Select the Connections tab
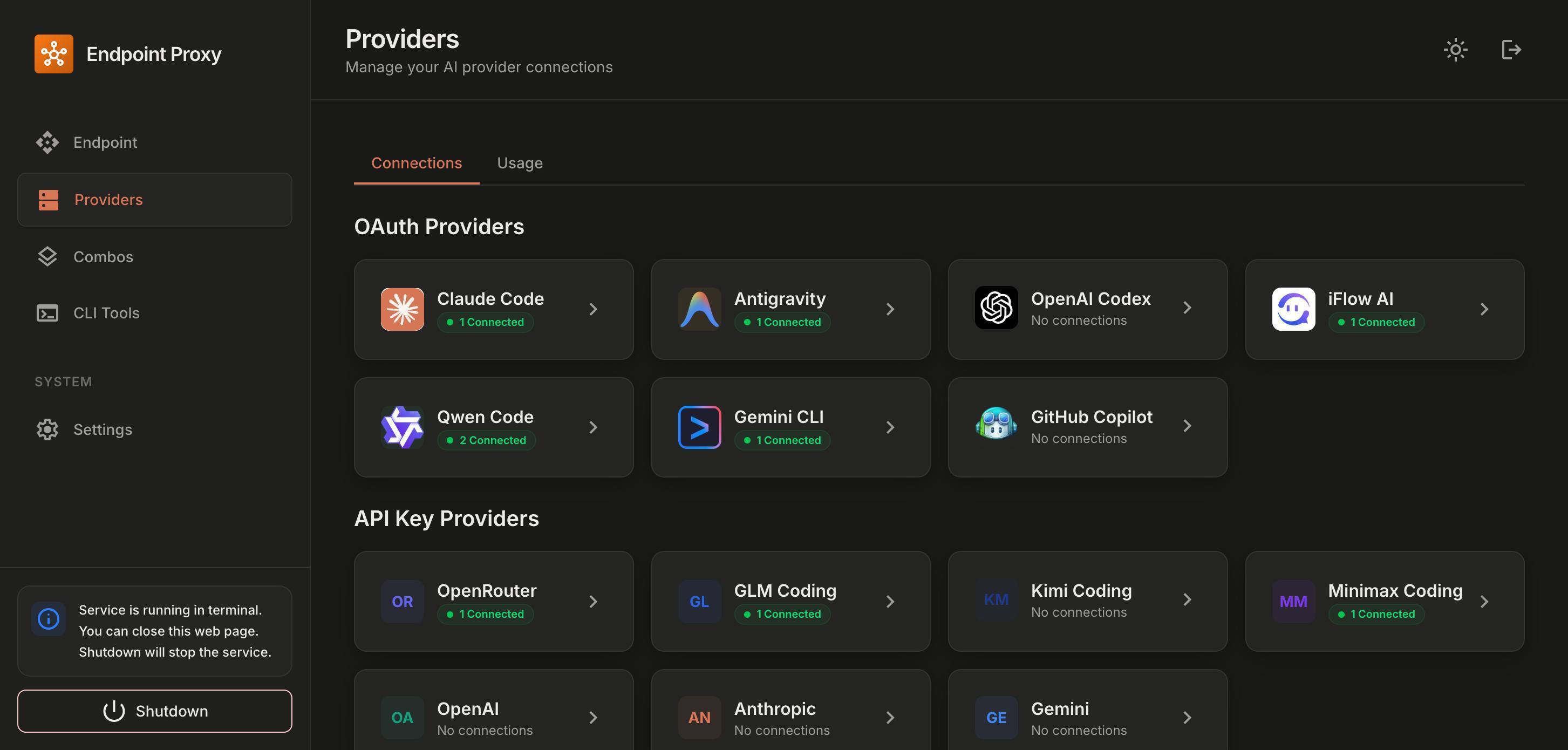The height and width of the screenshot is (750, 1568). (417, 163)
